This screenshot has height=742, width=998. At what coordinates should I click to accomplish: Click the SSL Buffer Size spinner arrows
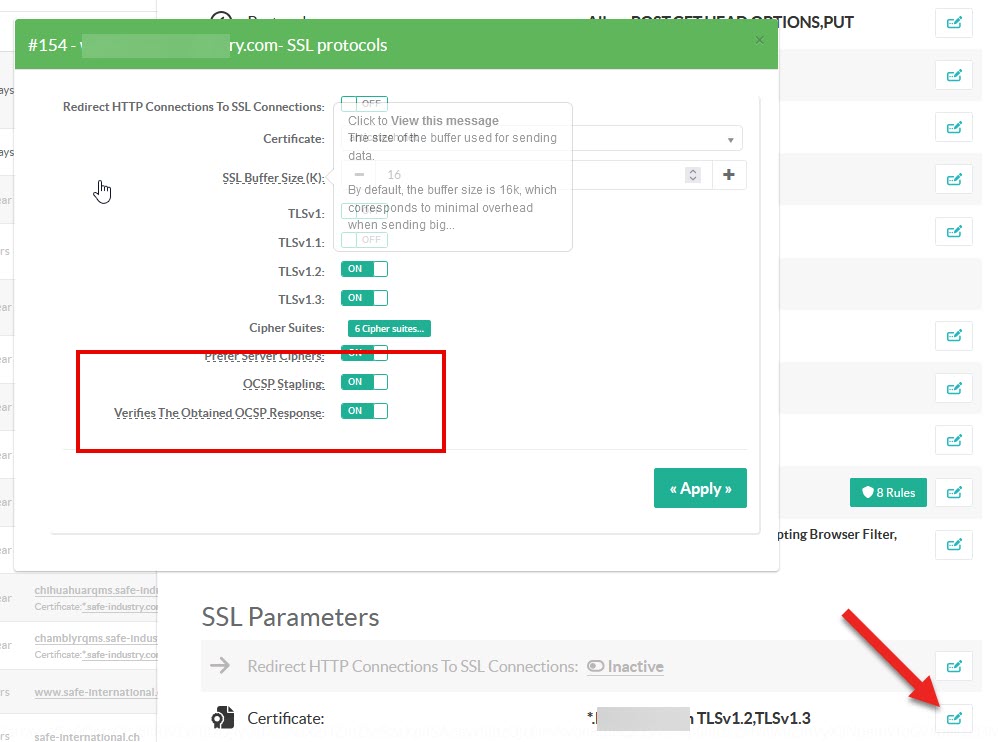[x=692, y=175]
